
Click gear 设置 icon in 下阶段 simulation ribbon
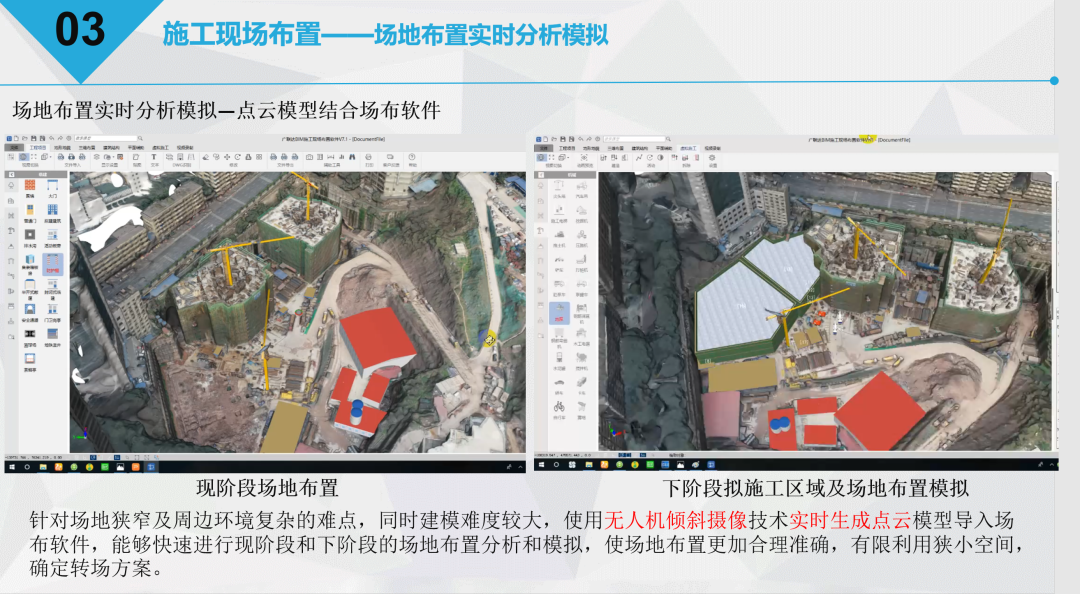coord(712,158)
